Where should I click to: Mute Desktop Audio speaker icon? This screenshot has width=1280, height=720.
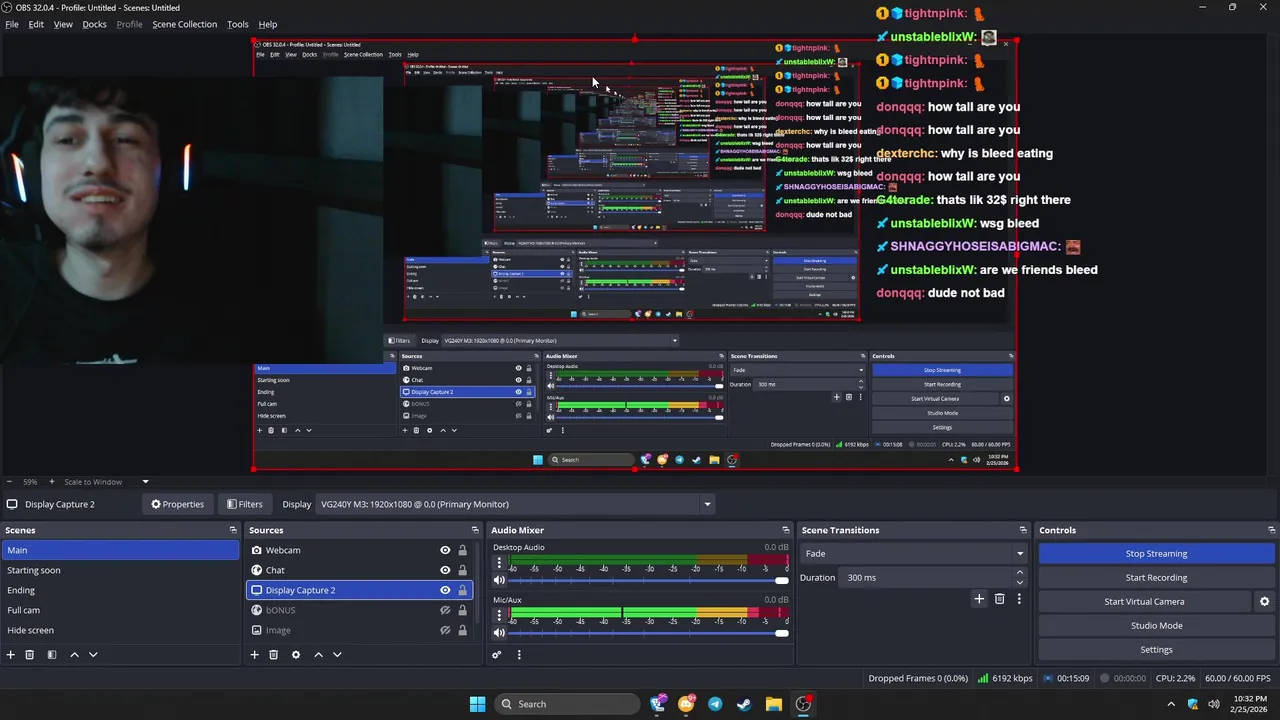coord(499,580)
